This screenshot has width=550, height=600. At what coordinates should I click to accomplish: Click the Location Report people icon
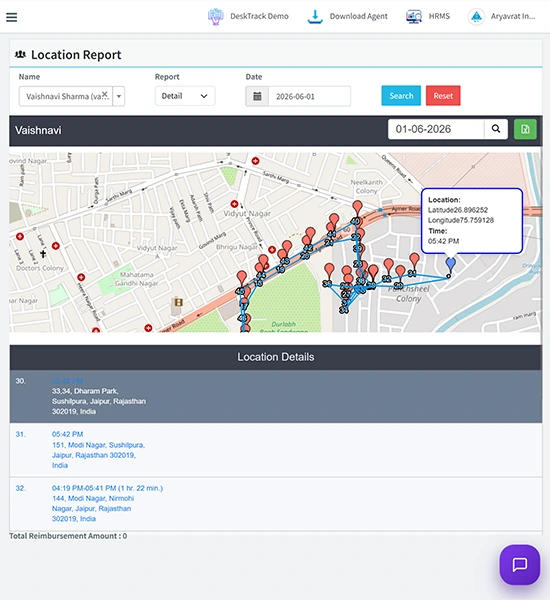[20, 54]
